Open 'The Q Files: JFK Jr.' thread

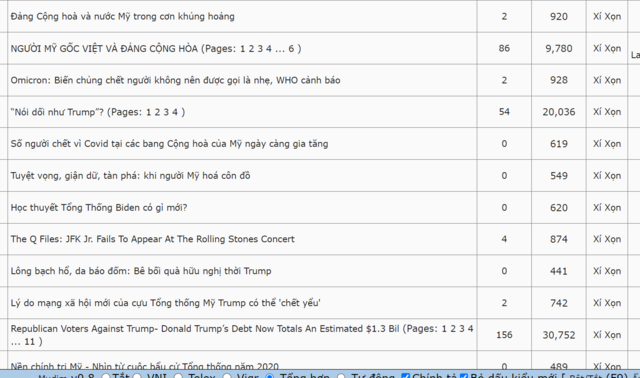pyautogui.click(x=153, y=239)
